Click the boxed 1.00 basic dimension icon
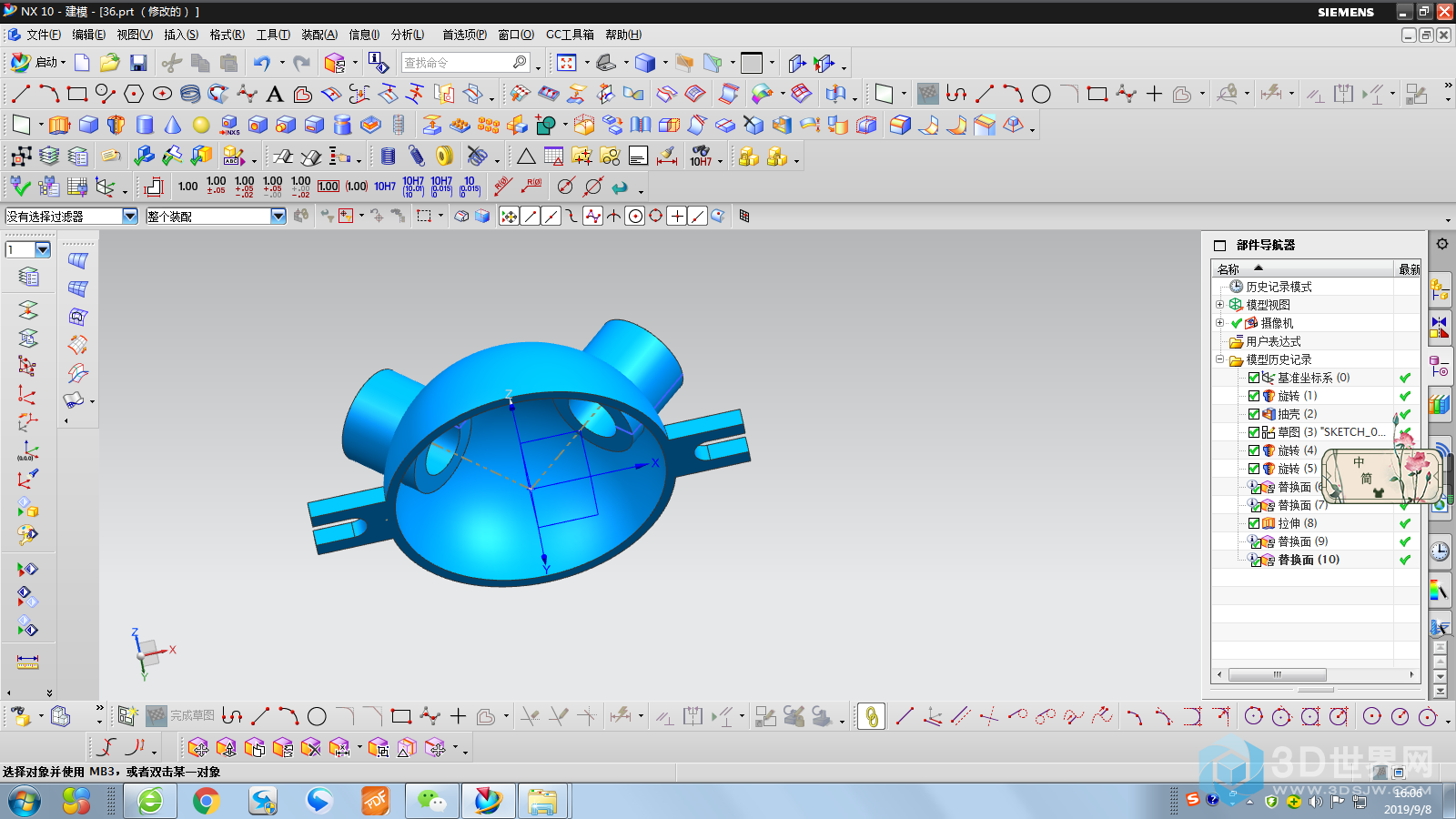The image size is (1456, 819). click(329, 187)
